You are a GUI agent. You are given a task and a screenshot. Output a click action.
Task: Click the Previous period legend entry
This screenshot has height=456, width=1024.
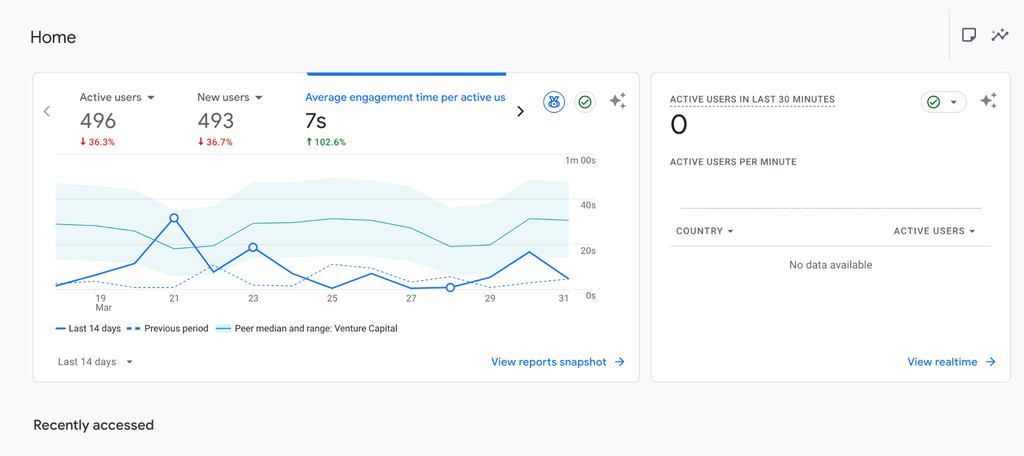(x=167, y=329)
